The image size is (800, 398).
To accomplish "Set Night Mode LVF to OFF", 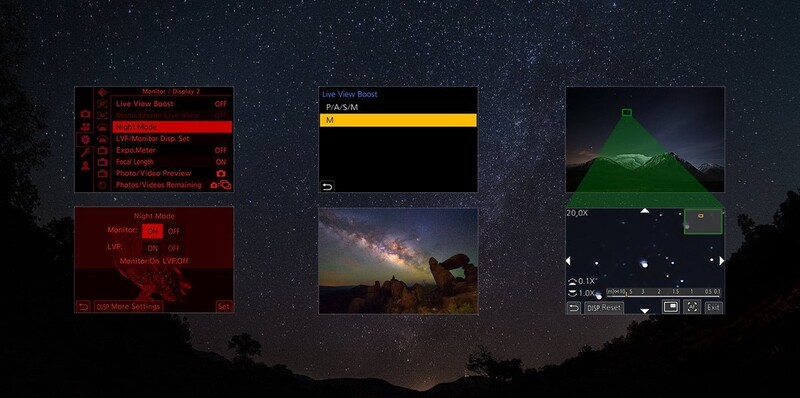I will point(174,248).
